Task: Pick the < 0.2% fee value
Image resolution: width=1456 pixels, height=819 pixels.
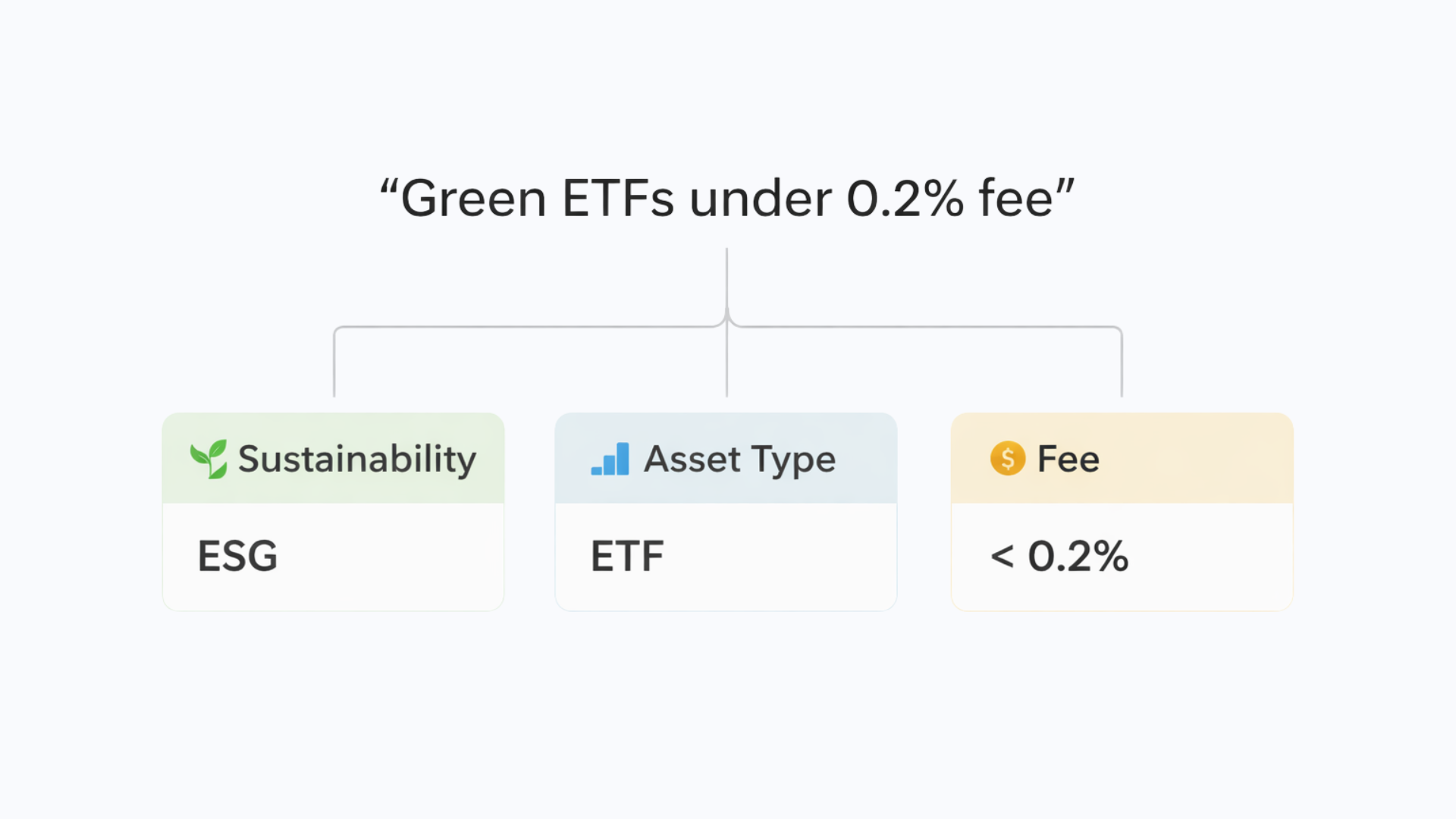Action: pos(1059,556)
